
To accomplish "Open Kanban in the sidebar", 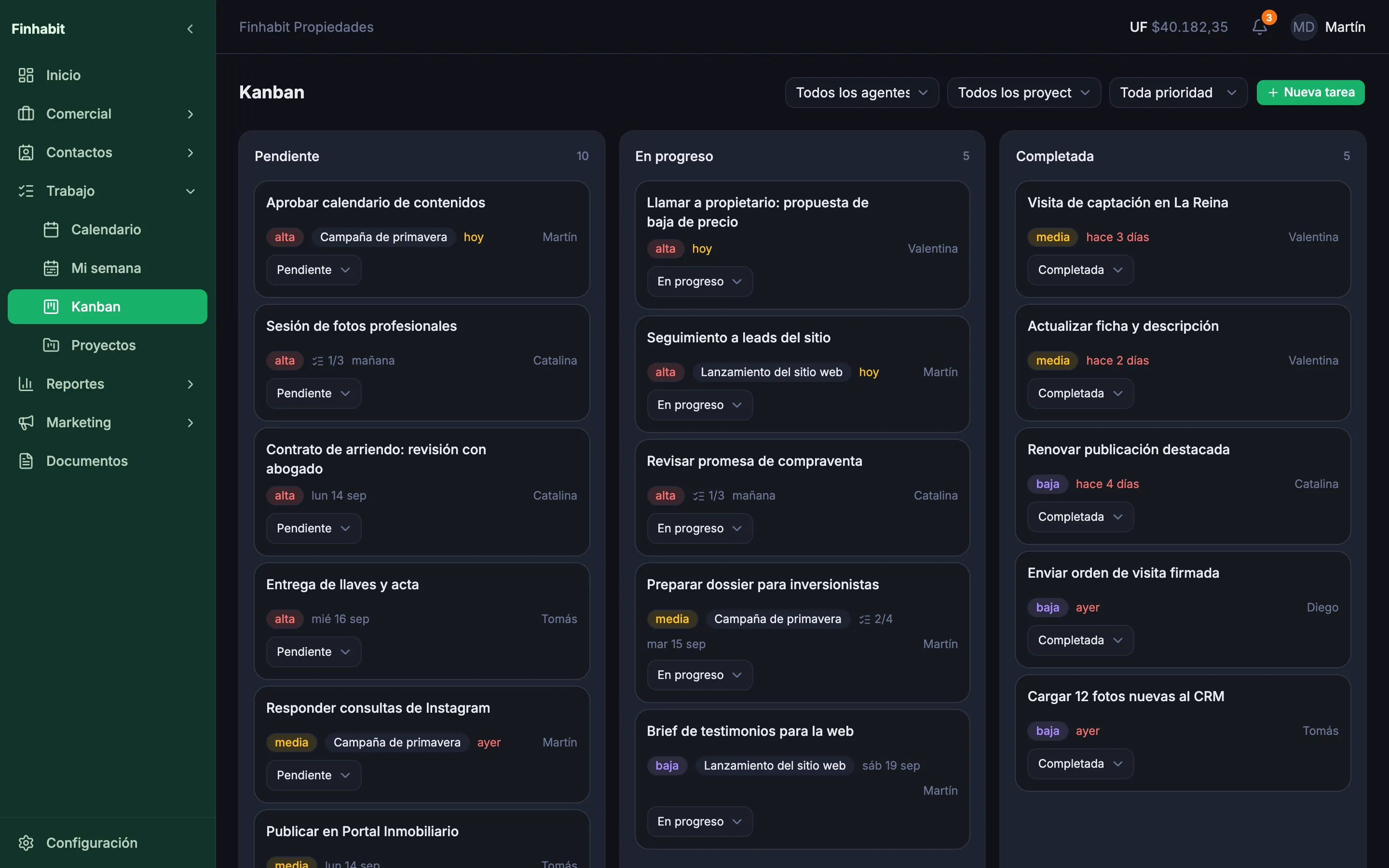I will click(x=108, y=307).
